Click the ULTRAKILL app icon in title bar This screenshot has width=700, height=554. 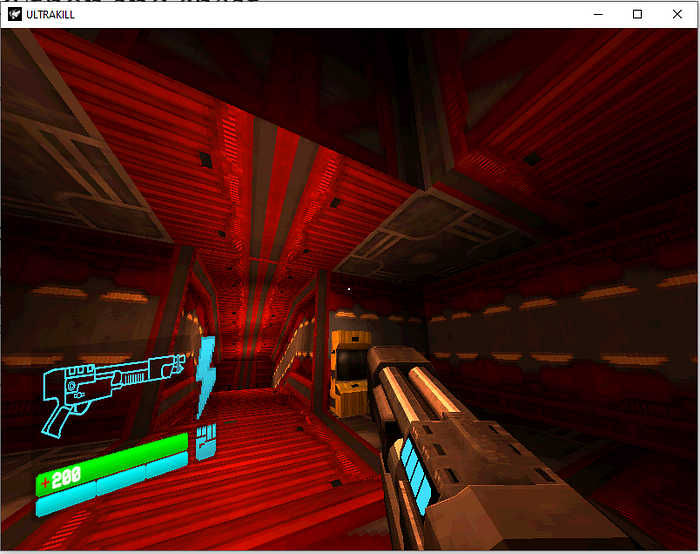[15, 14]
